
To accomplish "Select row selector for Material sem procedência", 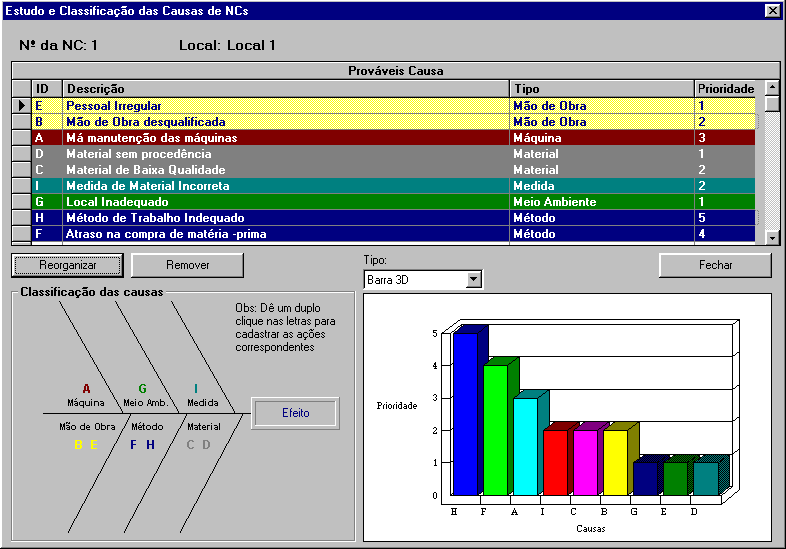I will [22, 153].
